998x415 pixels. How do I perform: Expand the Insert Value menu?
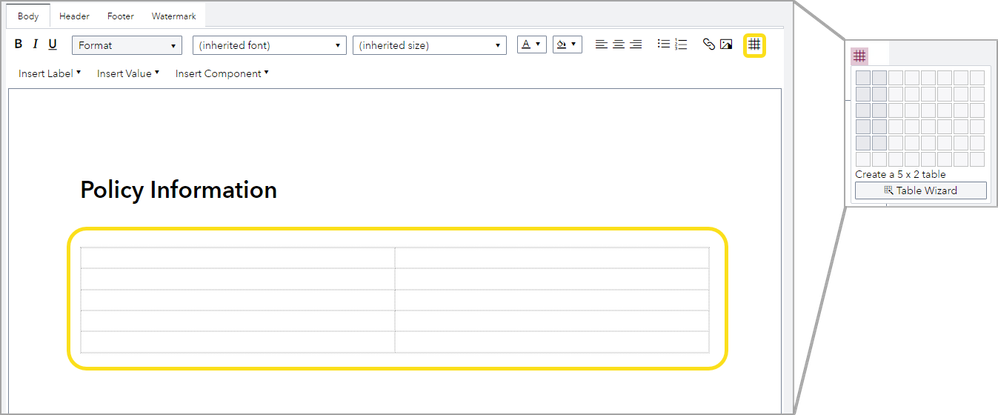(x=128, y=73)
